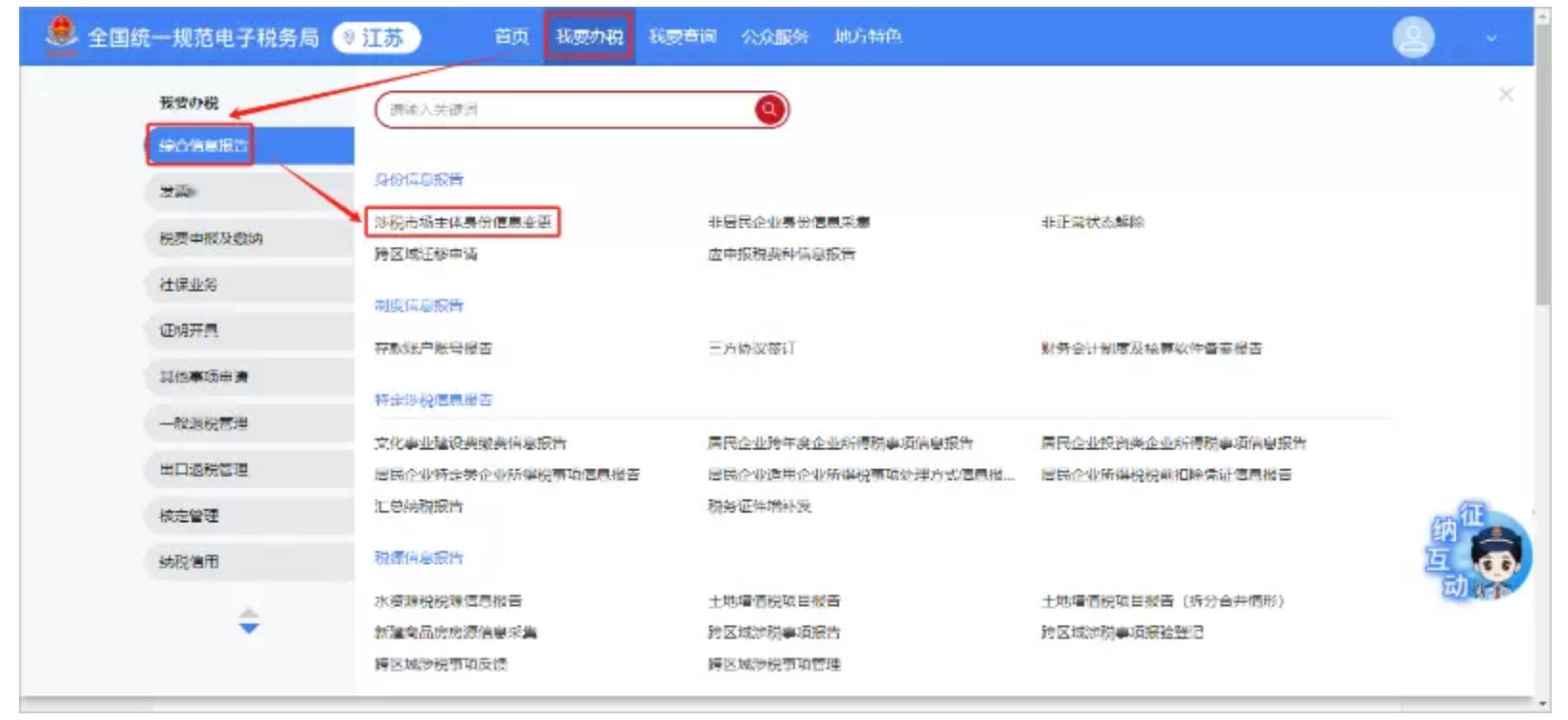The image size is (1568, 720).
Task: Open the 地方特色 top menu
Action: click(x=867, y=36)
